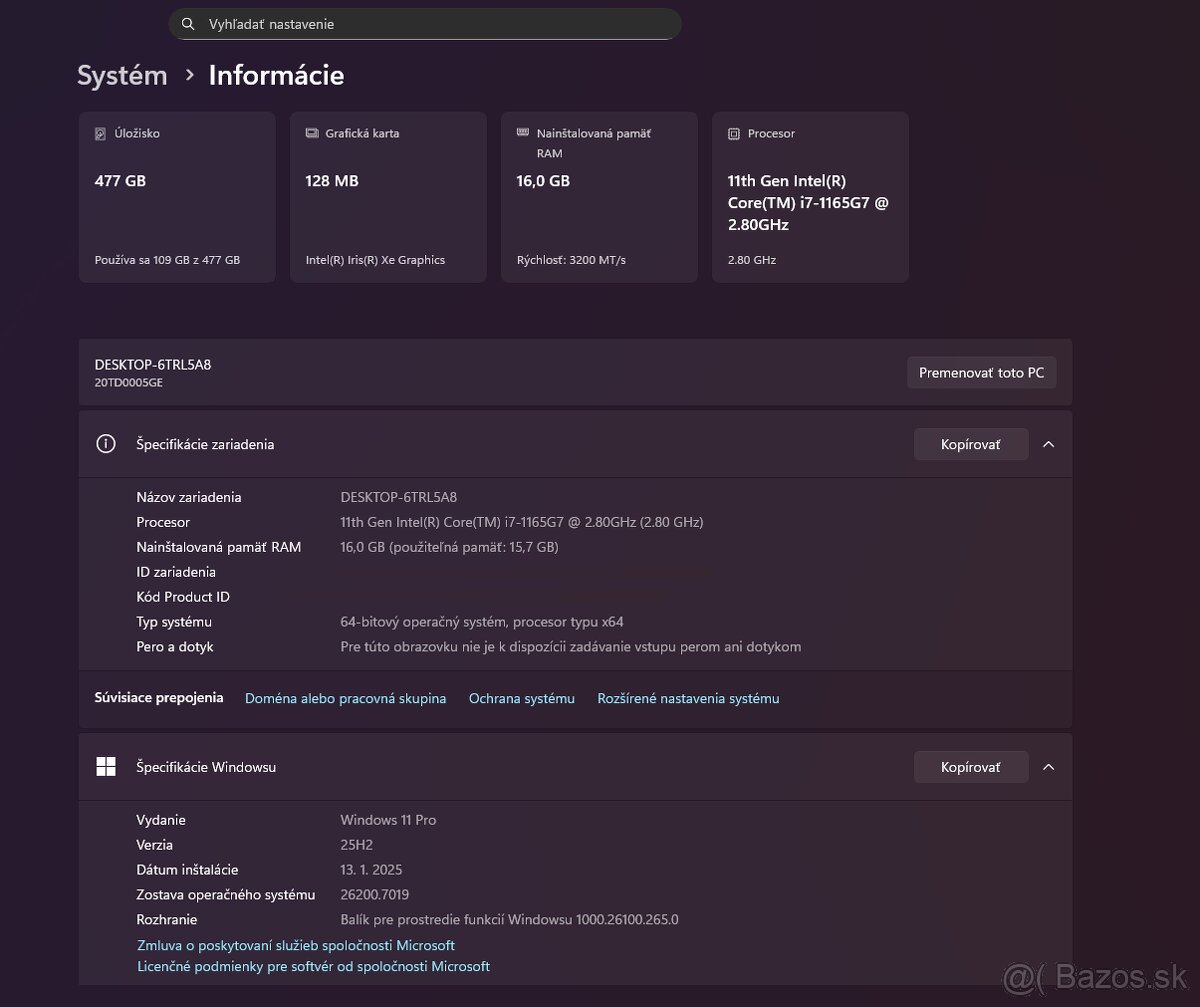Open the Microsoft services agreement link
This screenshot has width=1200, height=1007.
pos(295,944)
